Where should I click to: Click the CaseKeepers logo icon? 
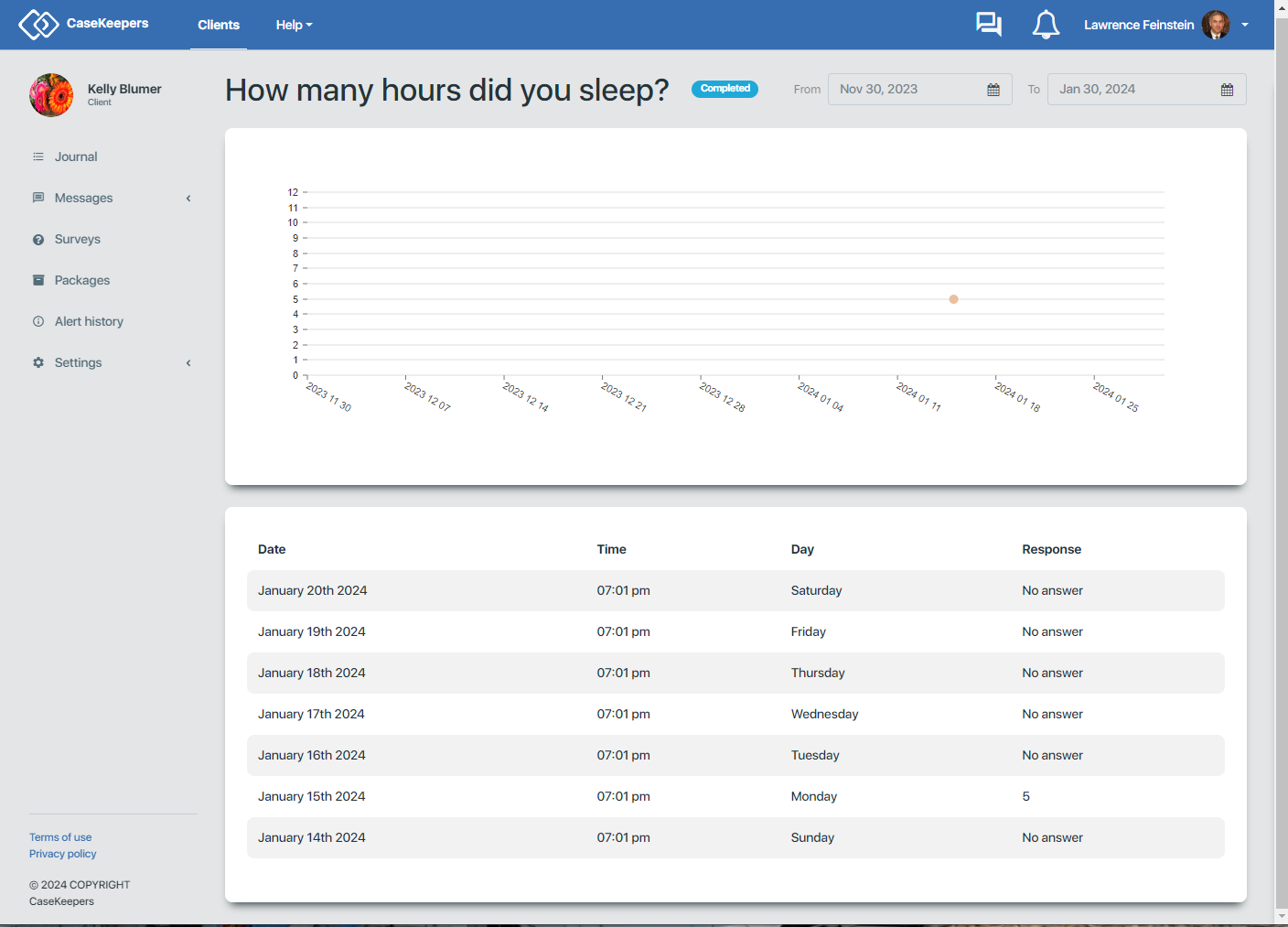tap(38, 24)
